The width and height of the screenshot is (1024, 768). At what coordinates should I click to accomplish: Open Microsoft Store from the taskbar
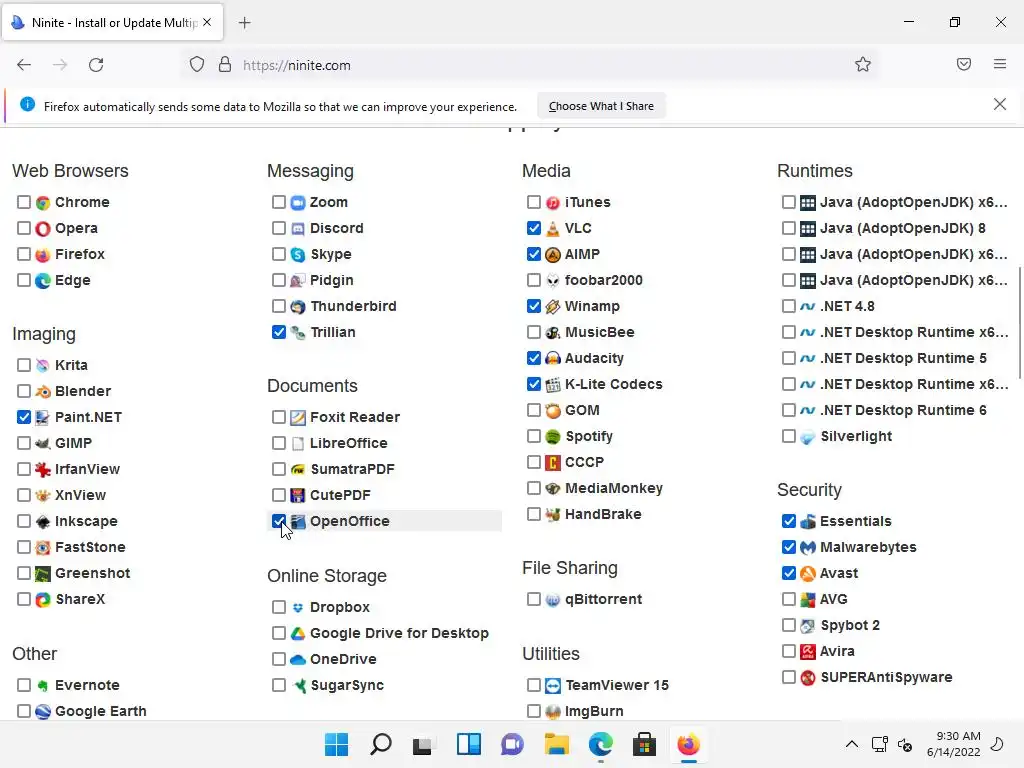click(x=645, y=744)
